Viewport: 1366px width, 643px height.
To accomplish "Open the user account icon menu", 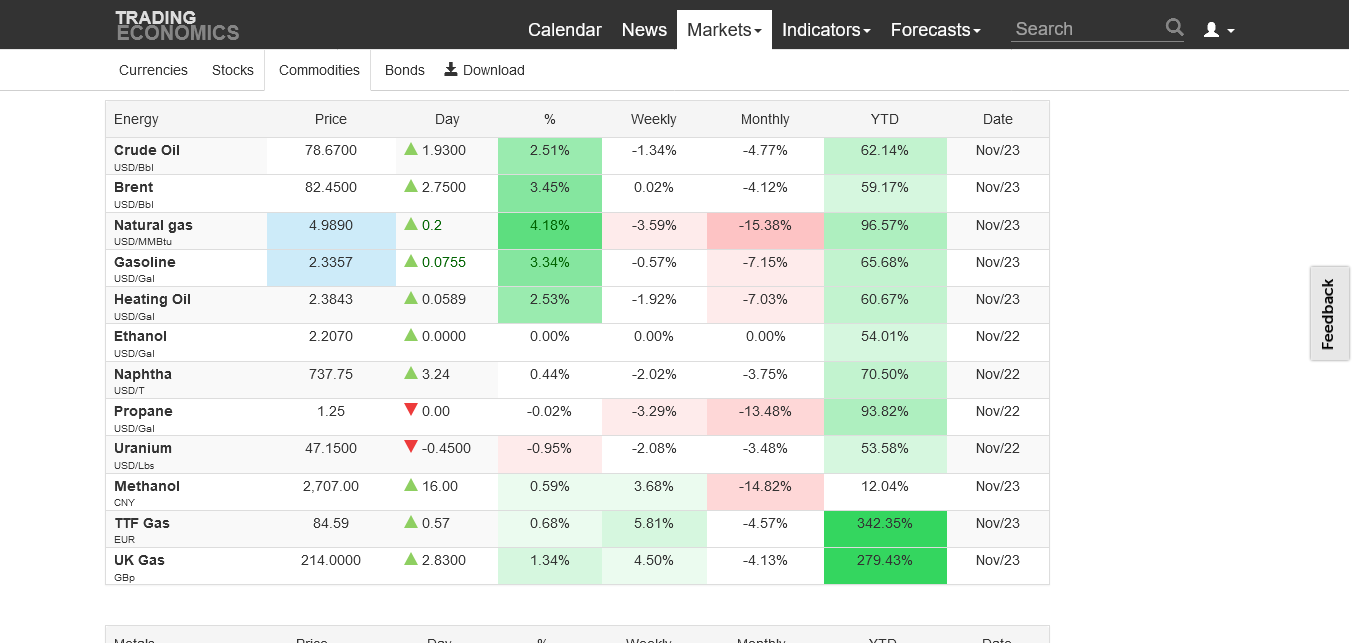I will [1218, 30].
